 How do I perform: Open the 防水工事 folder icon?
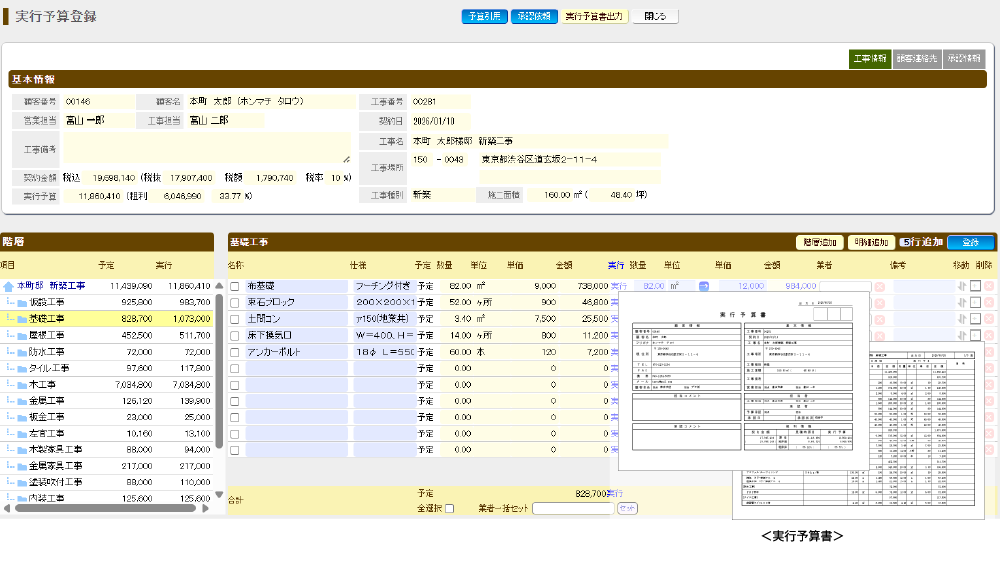pyautogui.click(x=22, y=352)
